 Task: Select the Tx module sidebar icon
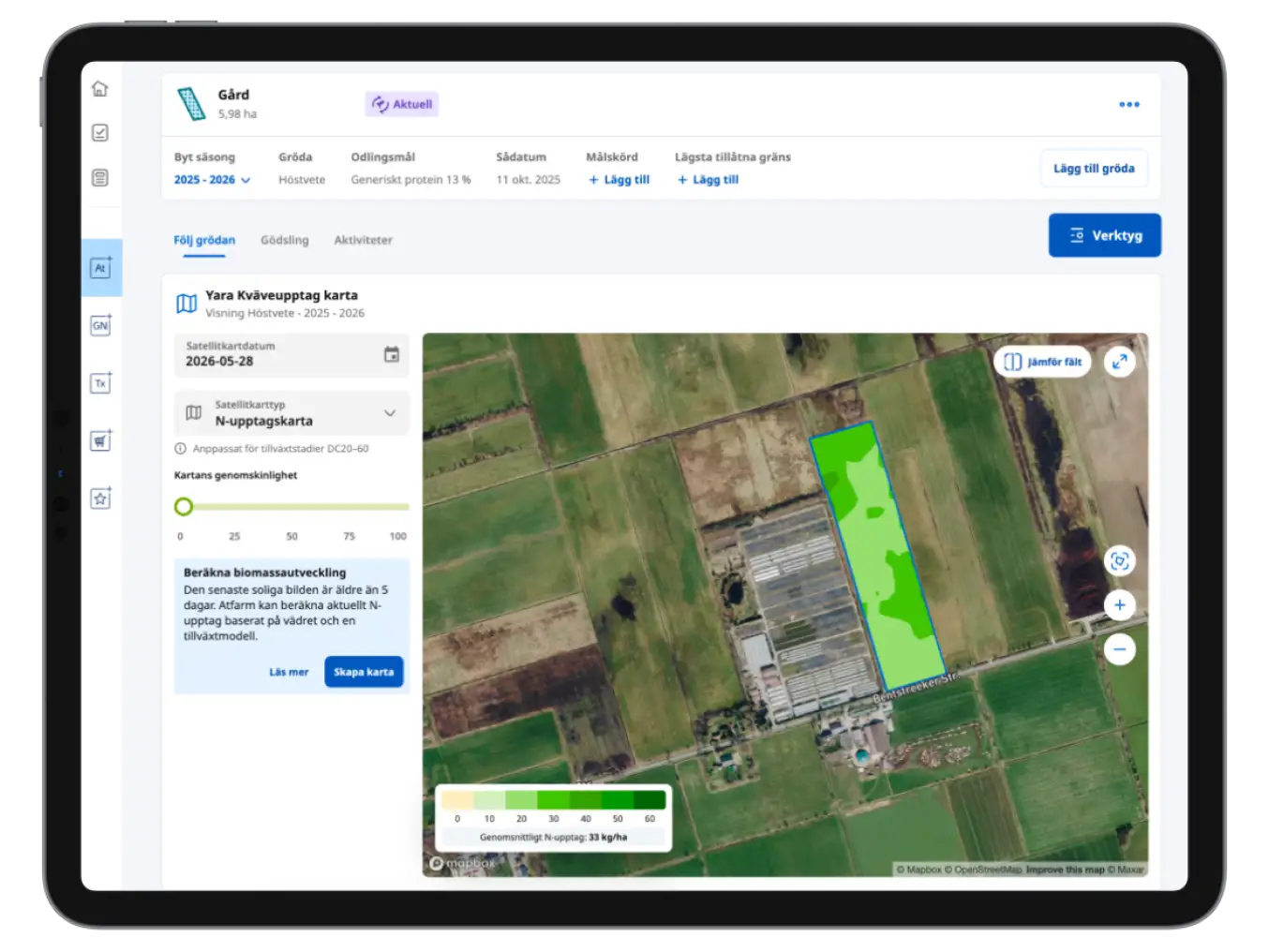(100, 383)
